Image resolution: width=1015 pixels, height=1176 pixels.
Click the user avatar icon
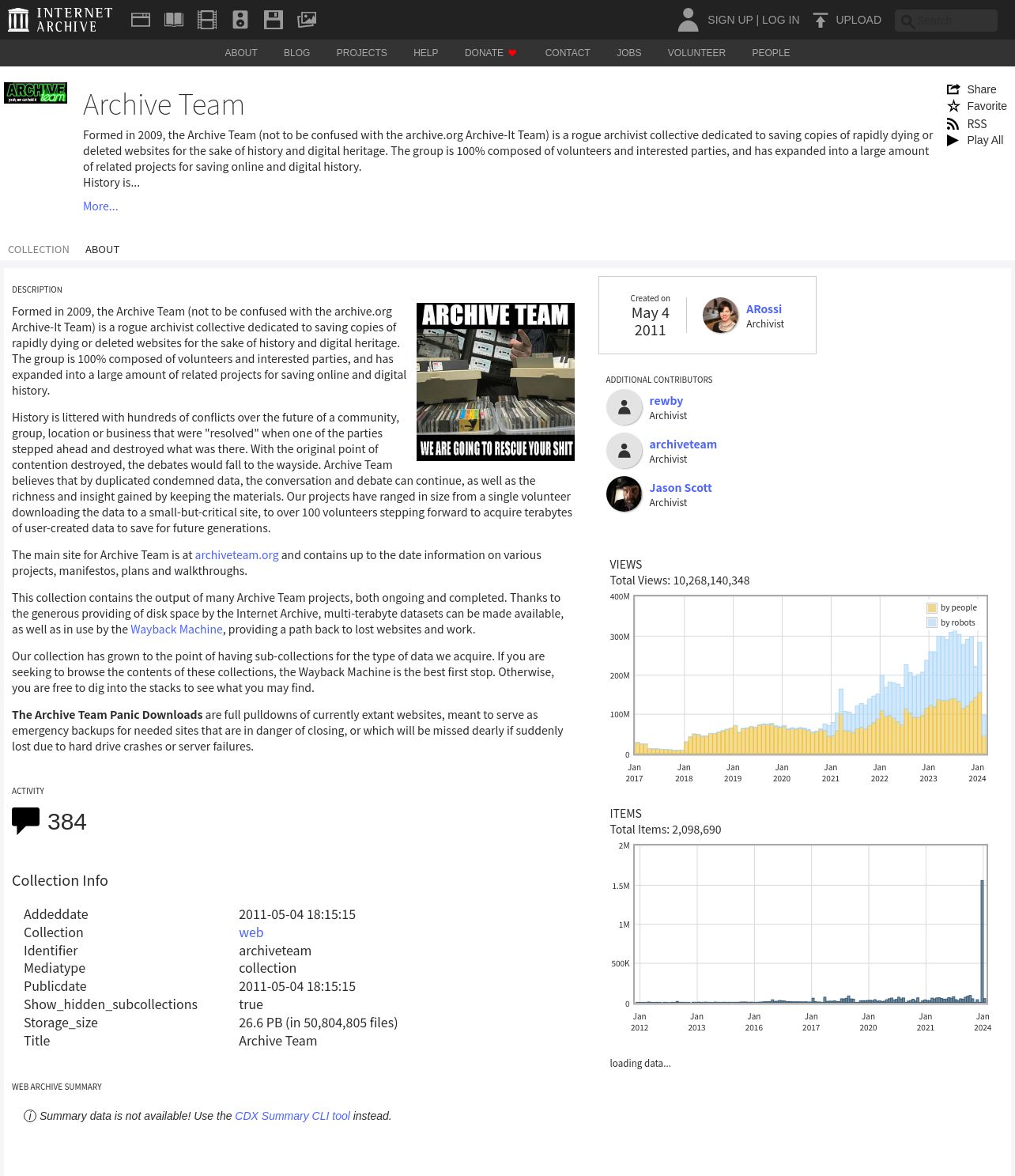pos(689,20)
